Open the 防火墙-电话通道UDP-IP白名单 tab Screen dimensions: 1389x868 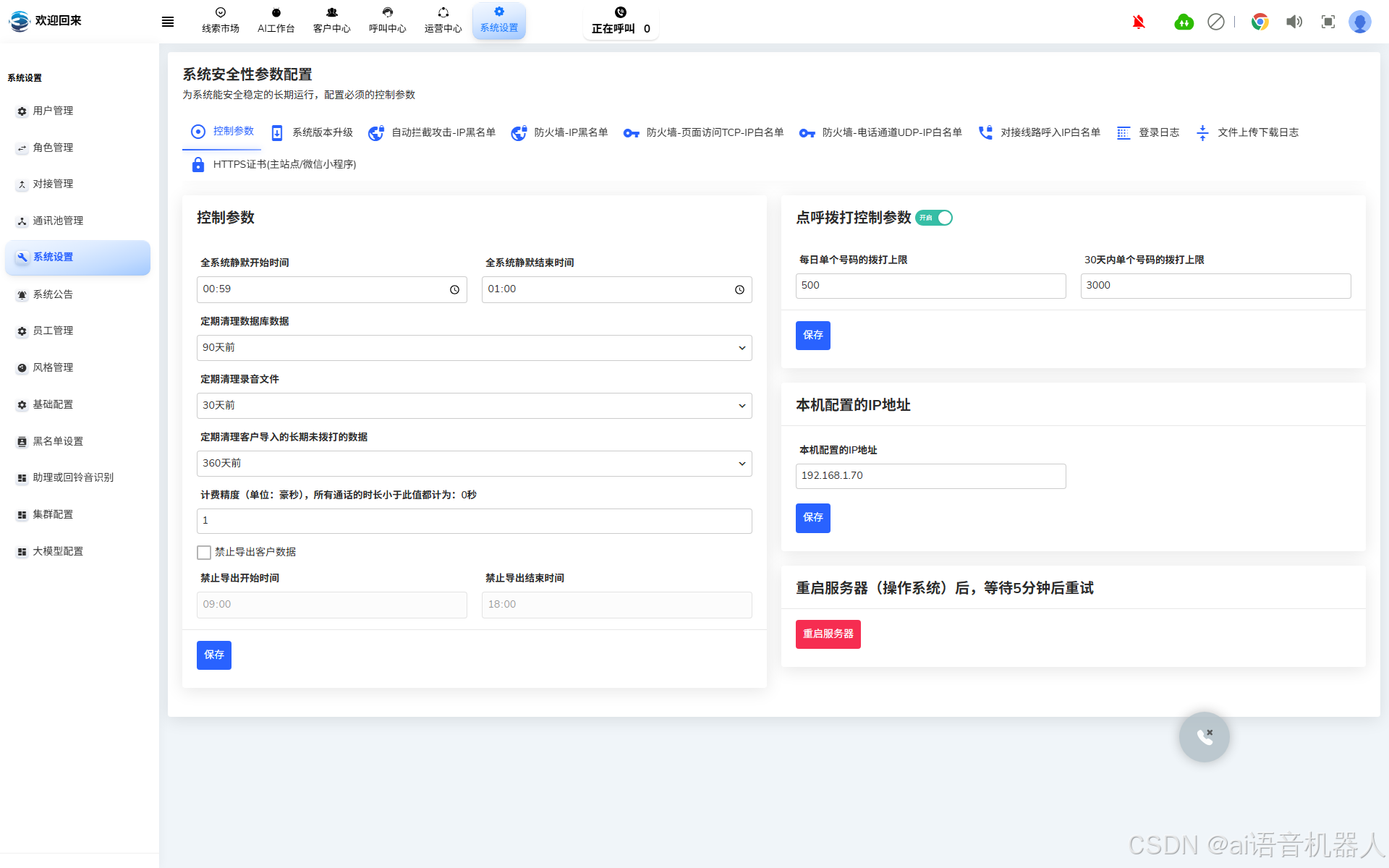(x=880, y=132)
